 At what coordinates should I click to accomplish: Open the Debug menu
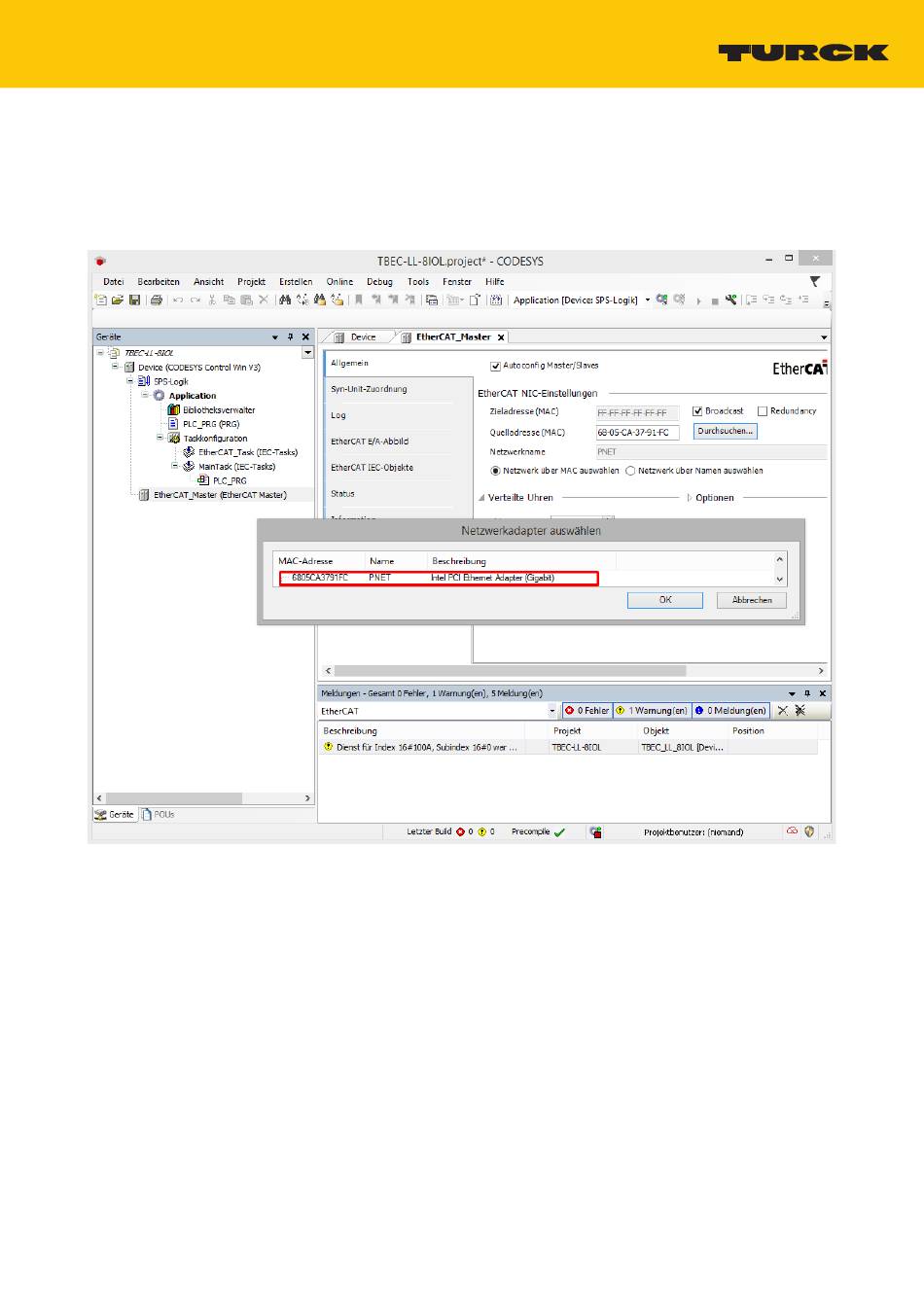(379, 282)
